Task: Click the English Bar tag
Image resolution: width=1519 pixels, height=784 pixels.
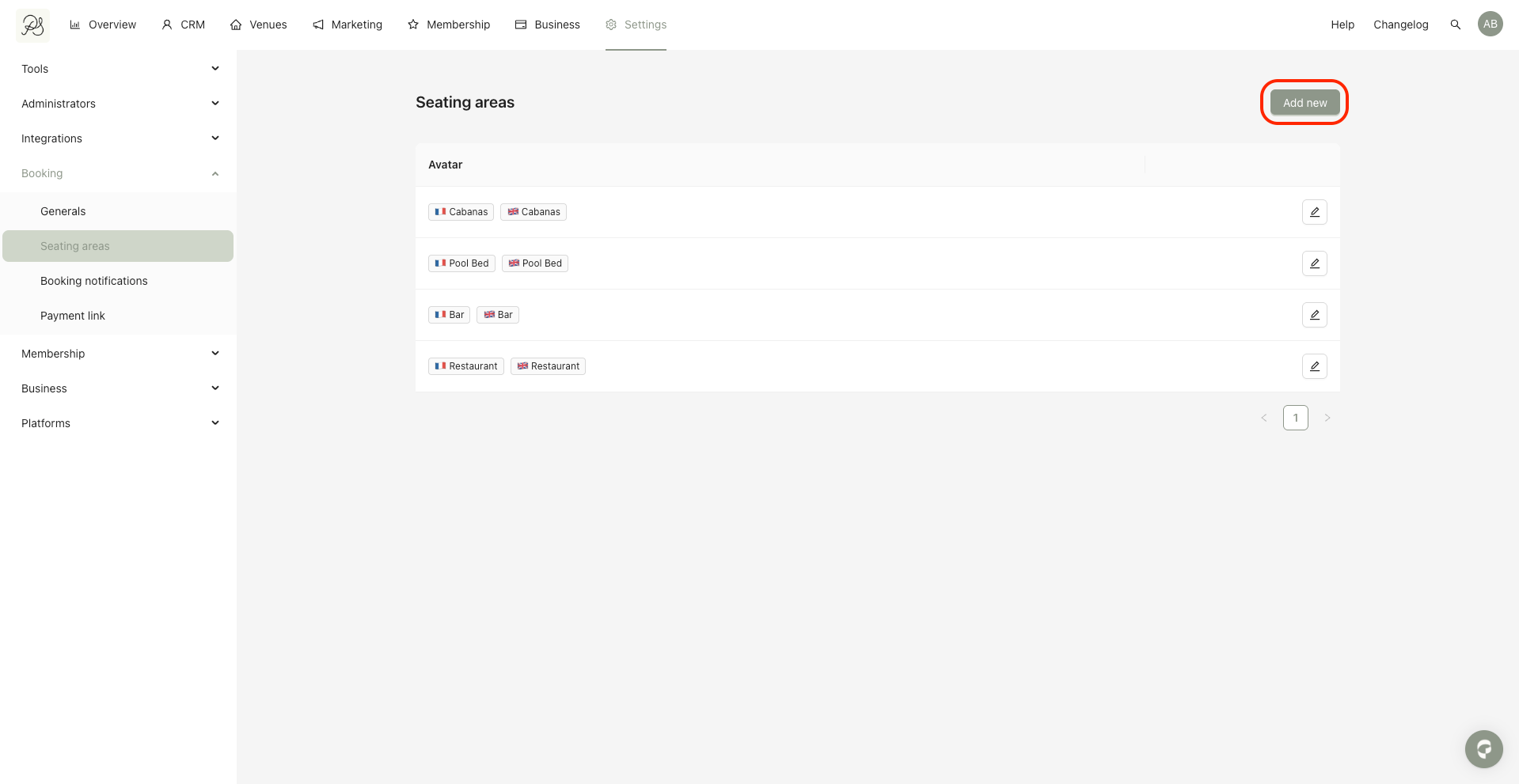Action: 498,315
